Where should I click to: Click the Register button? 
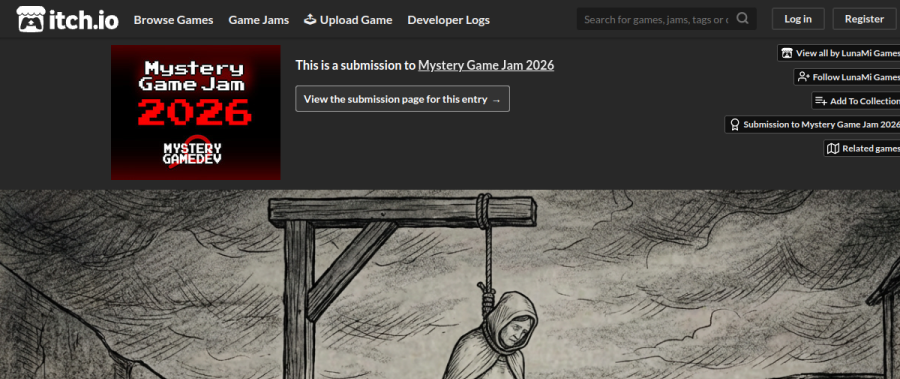coord(864,19)
